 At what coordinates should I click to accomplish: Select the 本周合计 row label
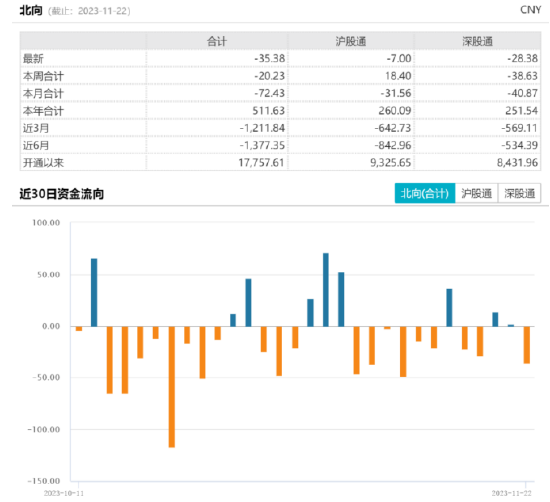point(43,76)
